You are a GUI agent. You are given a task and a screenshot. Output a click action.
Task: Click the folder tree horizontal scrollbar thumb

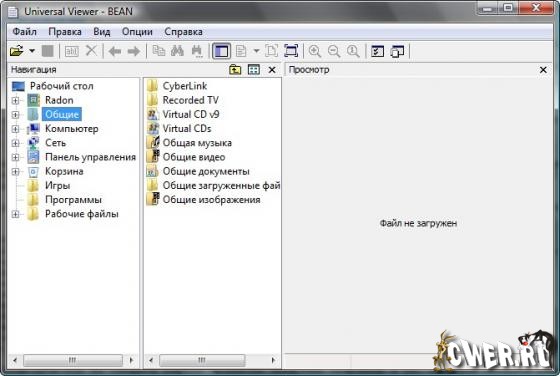73,360
